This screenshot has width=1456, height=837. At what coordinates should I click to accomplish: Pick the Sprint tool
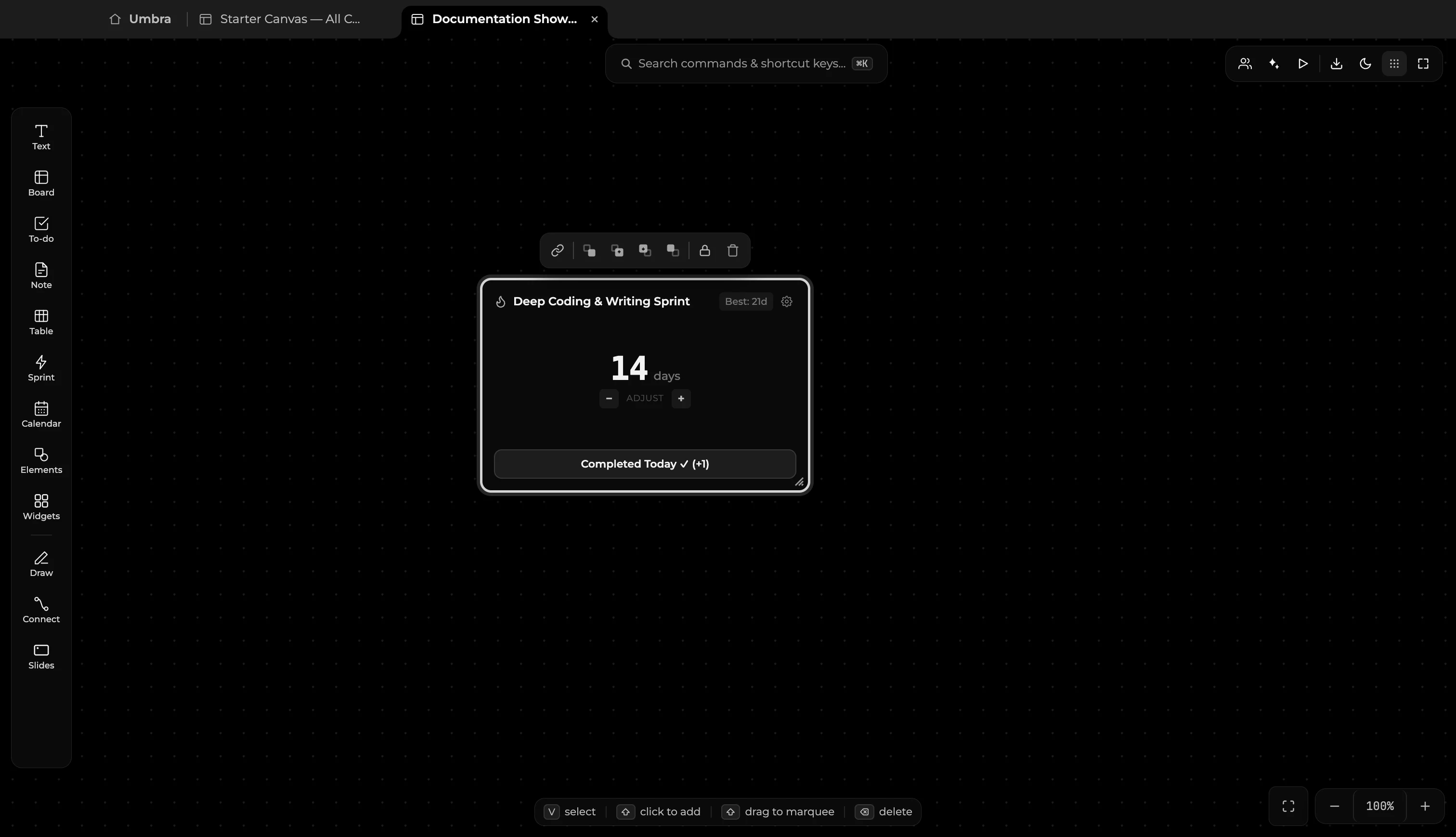41,368
